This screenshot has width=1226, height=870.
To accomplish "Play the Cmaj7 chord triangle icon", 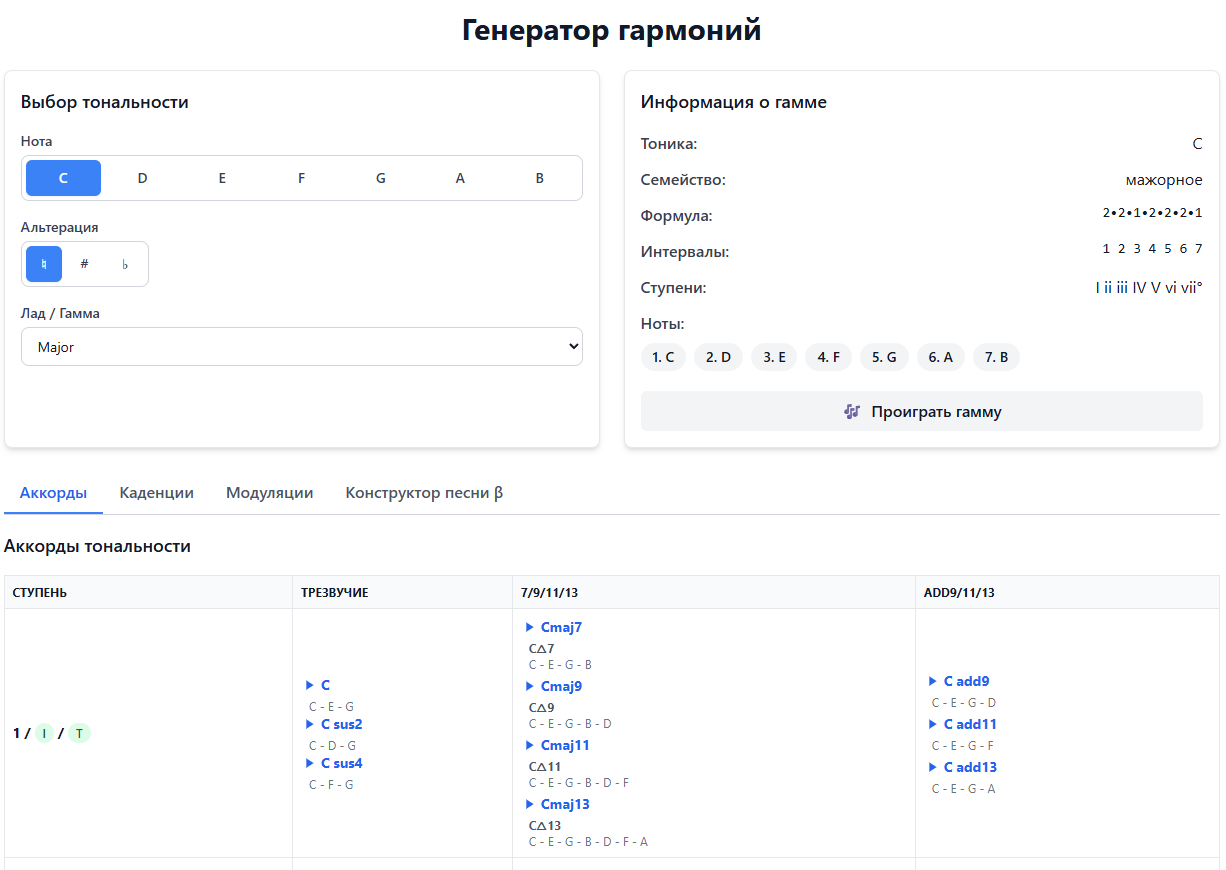I will [530, 628].
